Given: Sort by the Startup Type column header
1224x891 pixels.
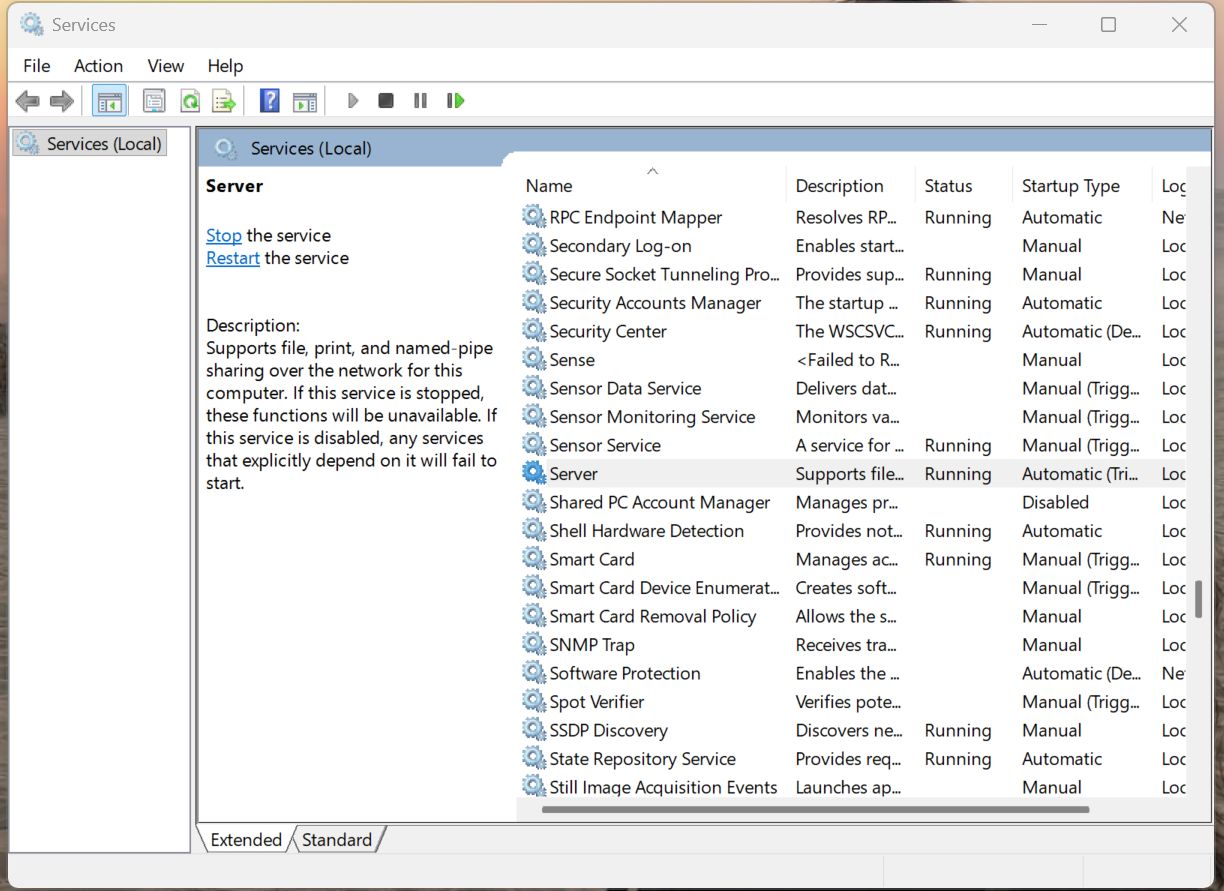Looking at the screenshot, I should tap(1082, 186).
